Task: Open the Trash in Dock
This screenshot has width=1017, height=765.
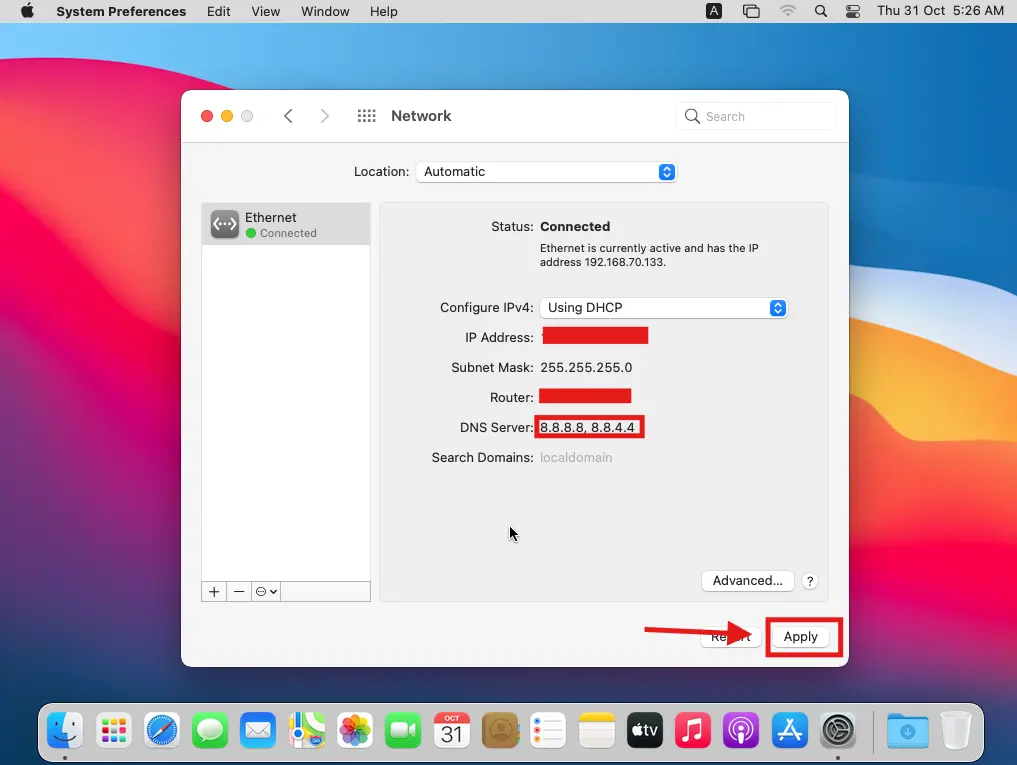Action: 955,731
